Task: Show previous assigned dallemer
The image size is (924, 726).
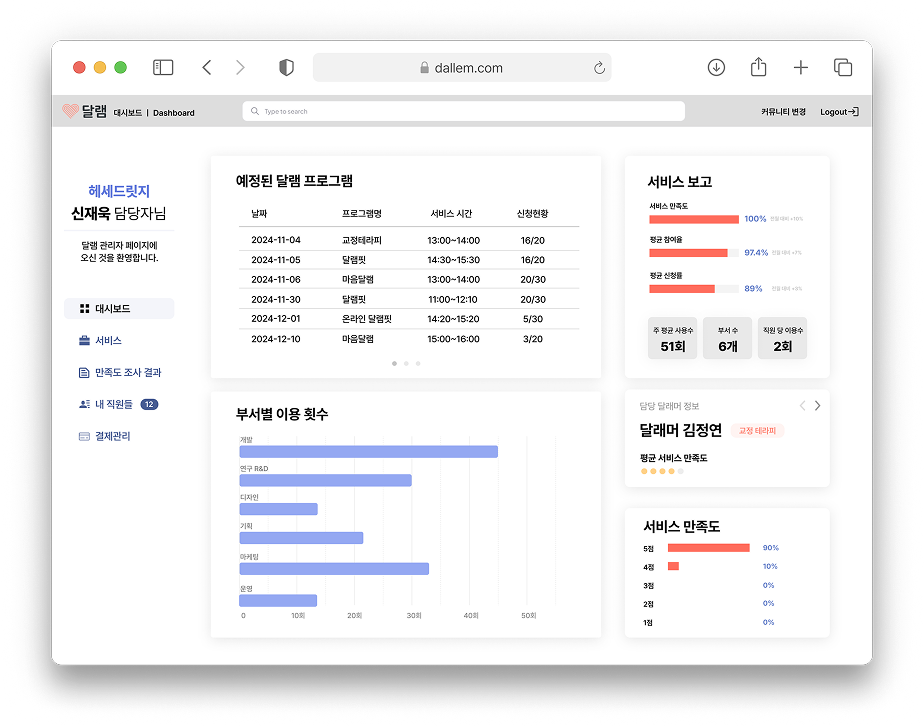Action: 802,405
